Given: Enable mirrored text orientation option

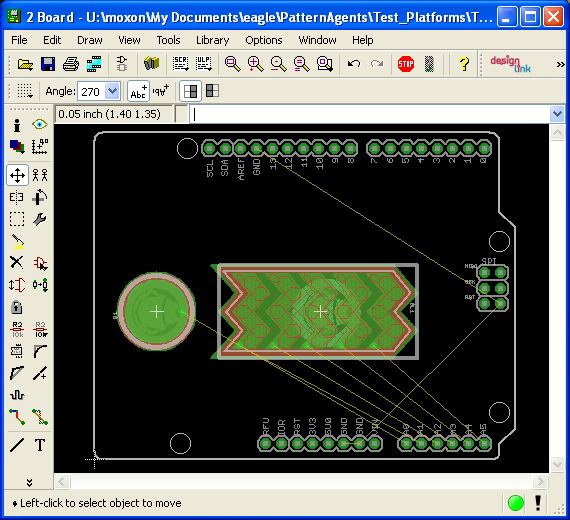Looking at the screenshot, I should tap(161, 91).
